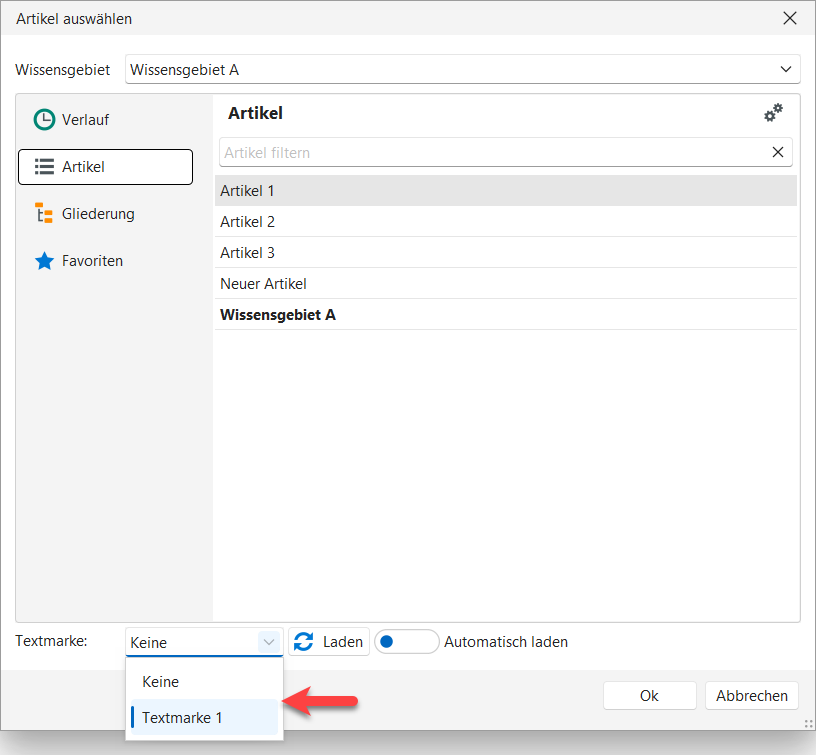
Task: Close the Artikel auswählen dialog
Action: 790,18
